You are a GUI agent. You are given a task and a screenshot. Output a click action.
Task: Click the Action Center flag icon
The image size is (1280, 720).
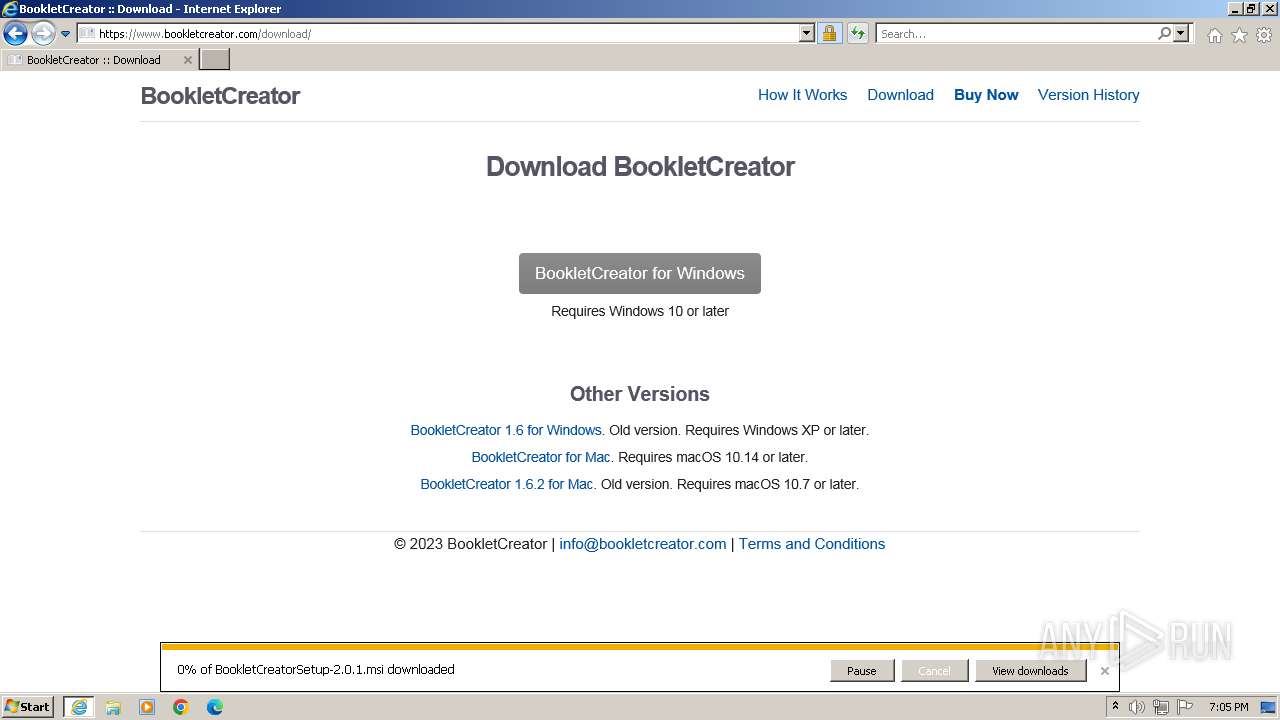pos(1185,707)
